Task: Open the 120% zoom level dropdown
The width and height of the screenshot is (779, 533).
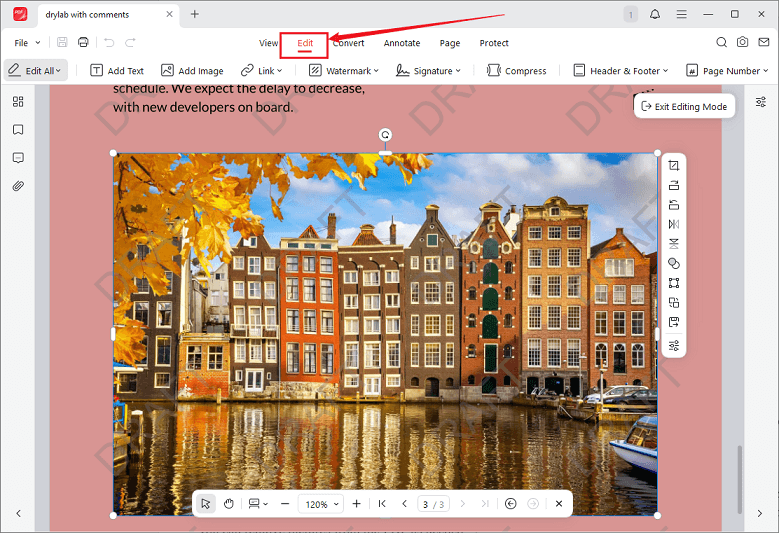Action: (321, 504)
